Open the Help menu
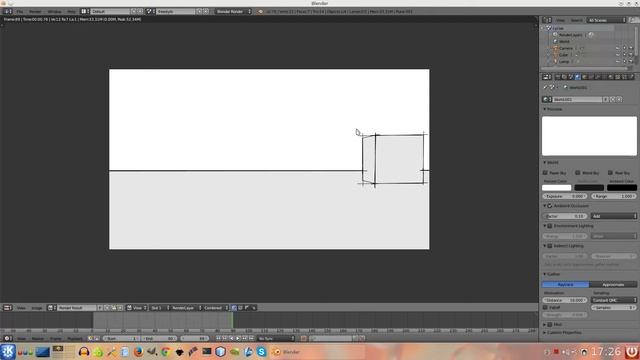Screen dimensions: 640x360 71,11
